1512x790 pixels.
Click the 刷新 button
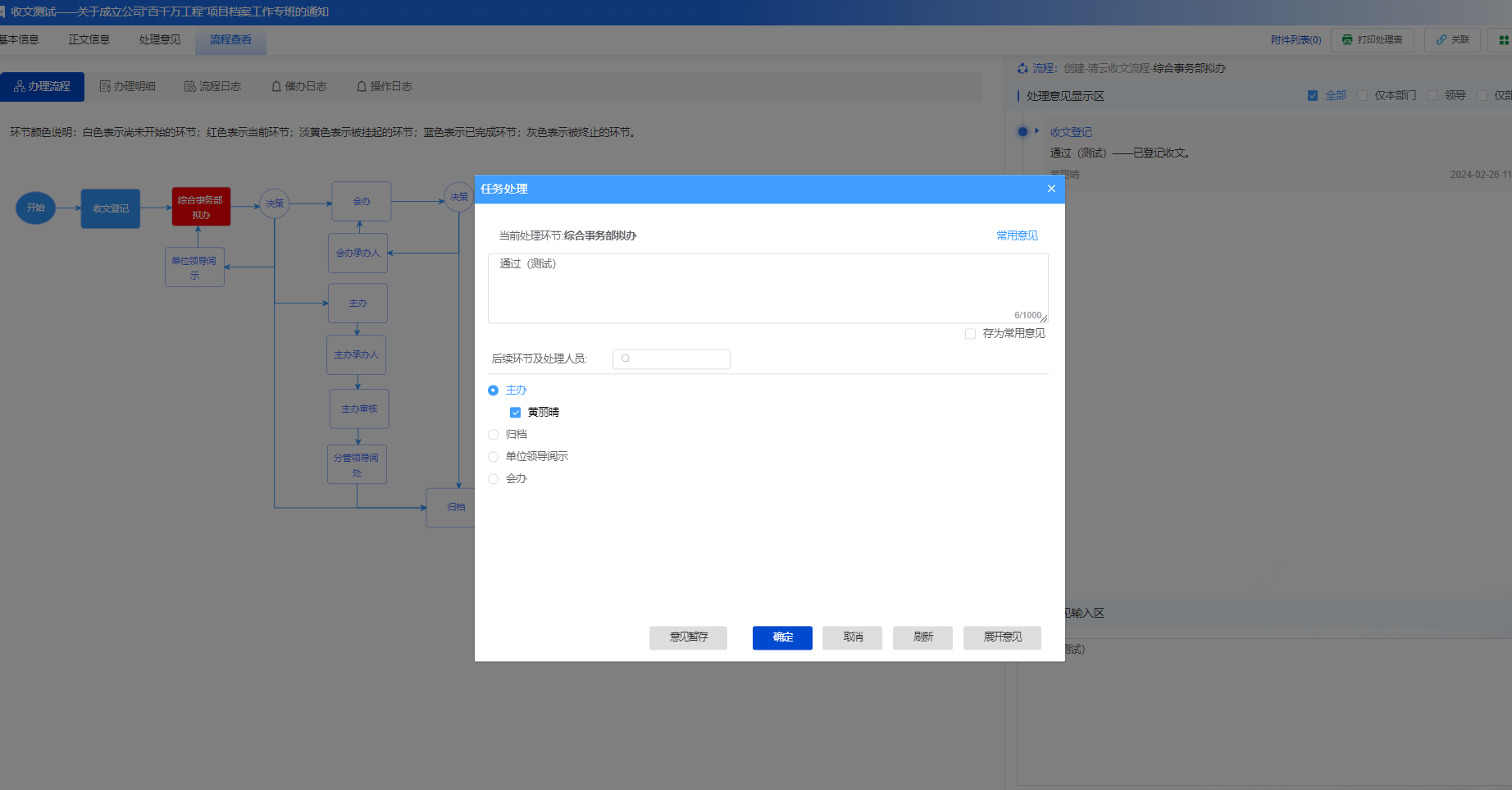[x=923, y=637]
